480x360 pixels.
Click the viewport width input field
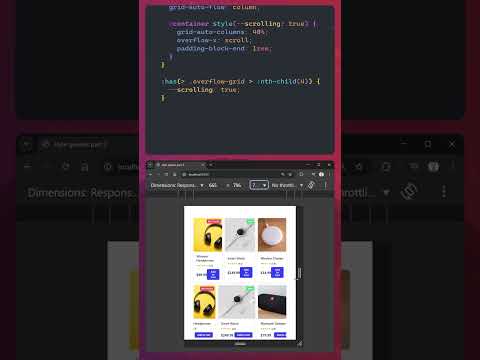(213, 185)
